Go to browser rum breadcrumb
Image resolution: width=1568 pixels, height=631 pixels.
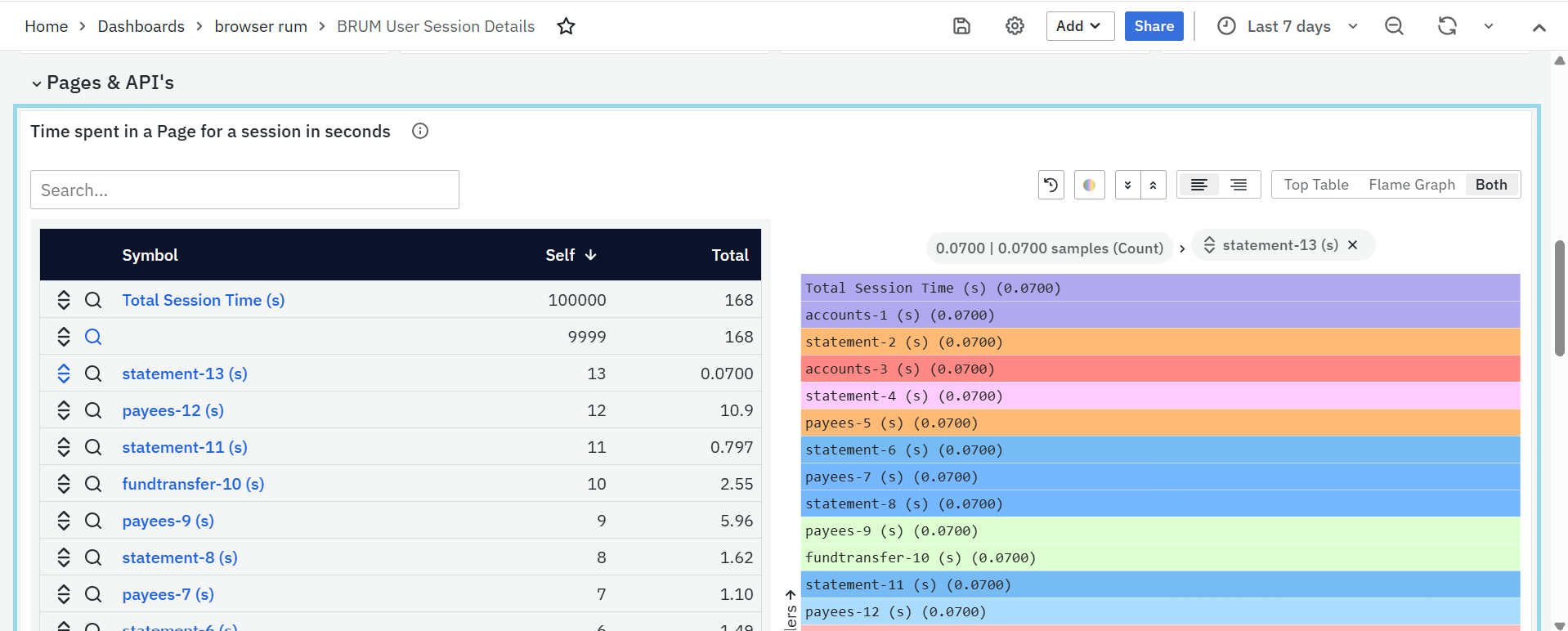click(x=261, y=26)
